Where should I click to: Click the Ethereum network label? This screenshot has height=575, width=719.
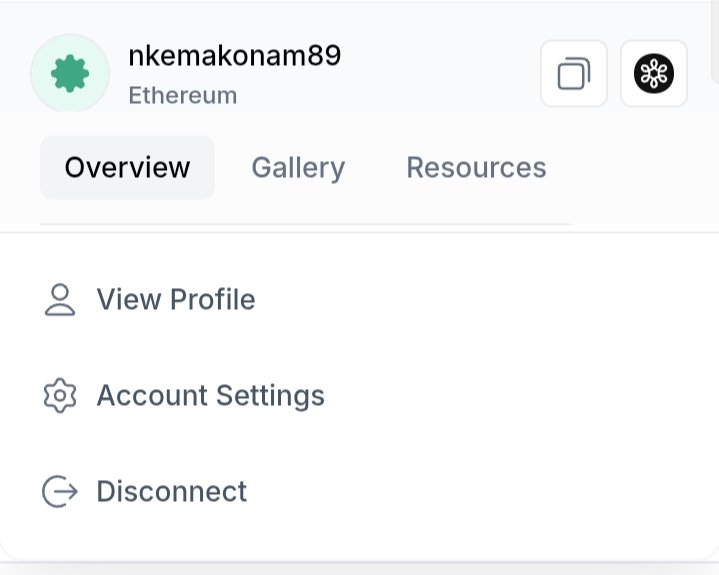point(183,95)
